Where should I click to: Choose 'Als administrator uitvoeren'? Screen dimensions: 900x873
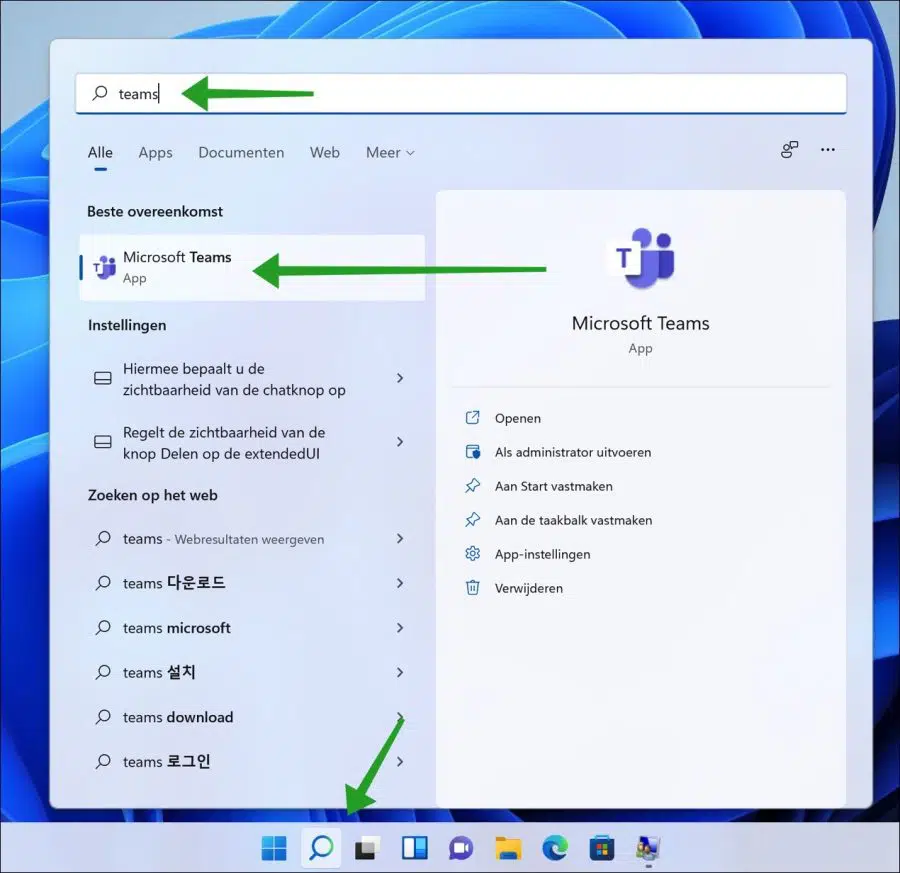(573, 452)
